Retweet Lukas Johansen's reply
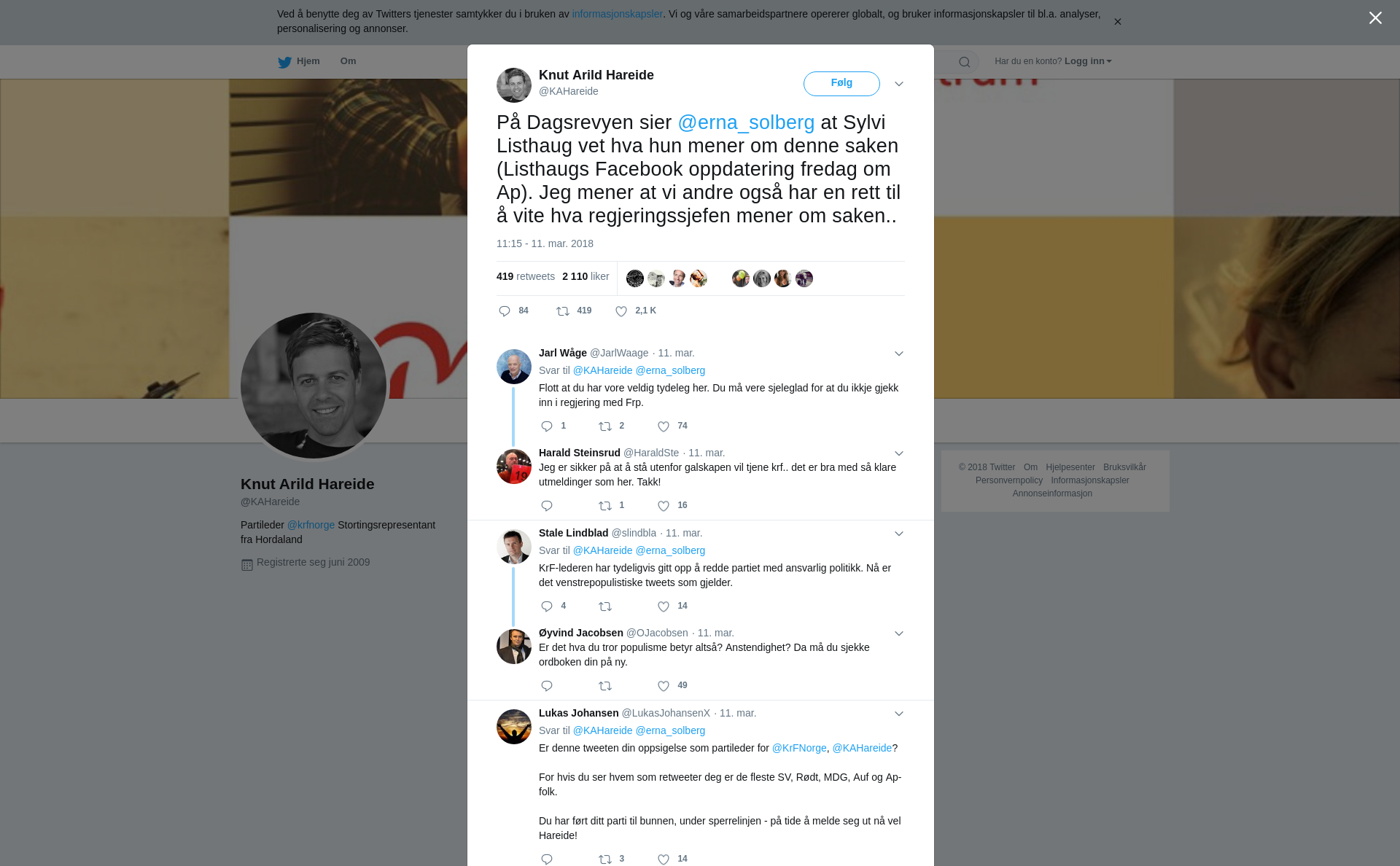 pyautogui.click(x=605, y=859)
